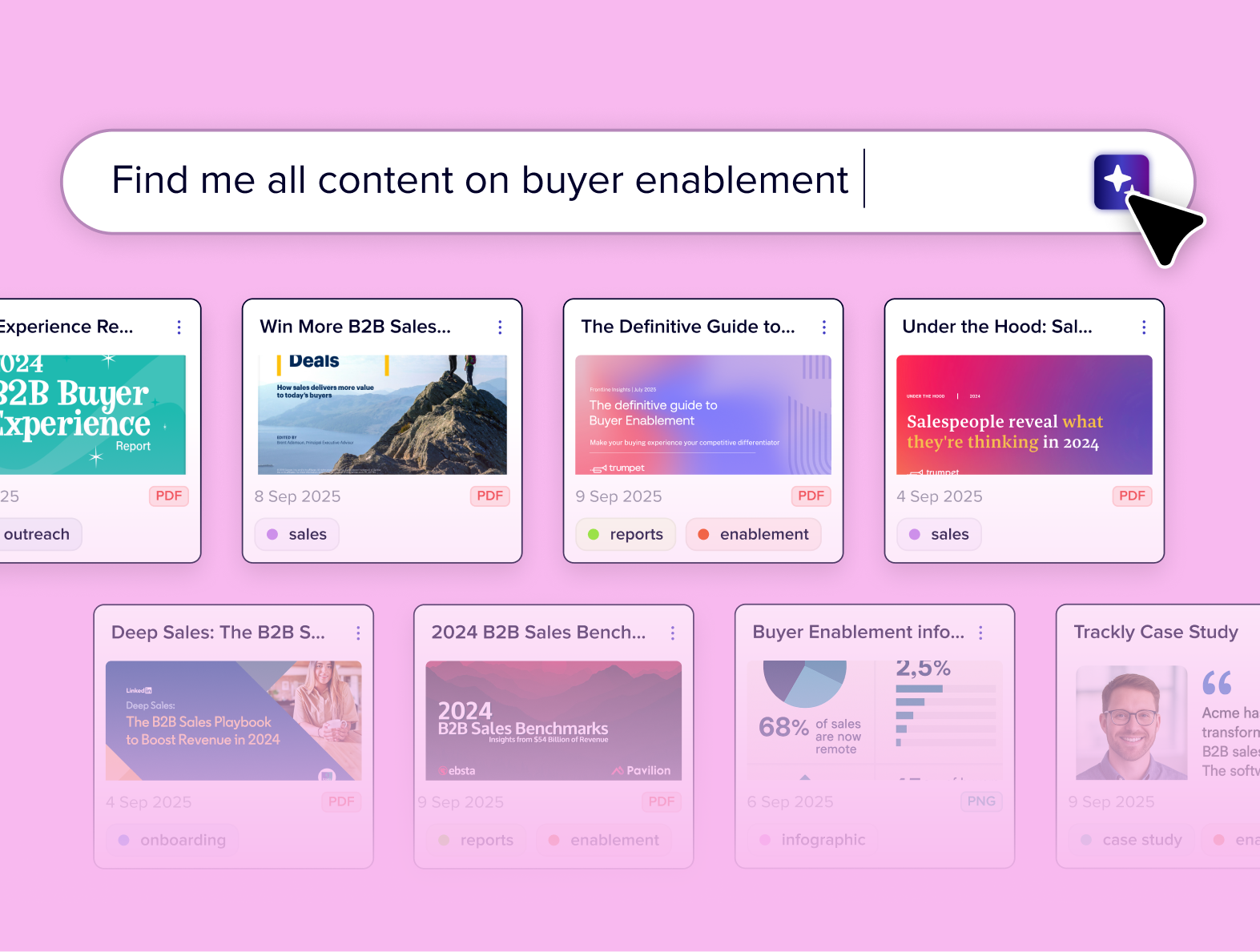Click 9 Sep 2025 on Definitive Guide card
The width and height of the screenshot is (1260, 952).
619,496
